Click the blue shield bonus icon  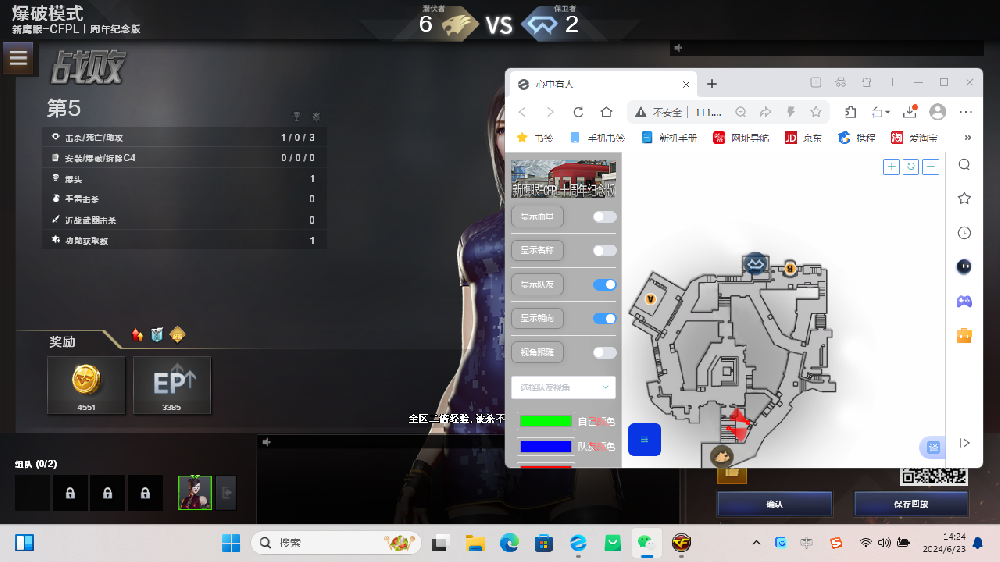(157, 335)
